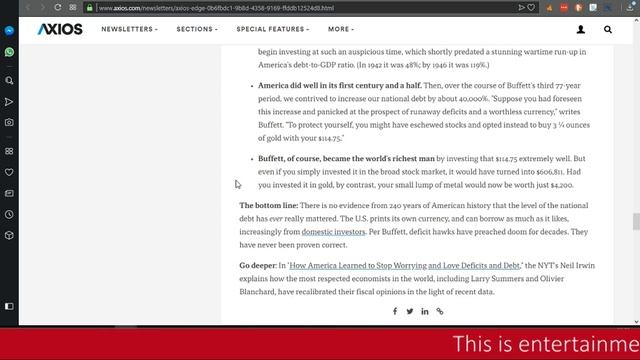Share the article on Twitter
This screenshot has width=640, height=360.
[410, 311]
